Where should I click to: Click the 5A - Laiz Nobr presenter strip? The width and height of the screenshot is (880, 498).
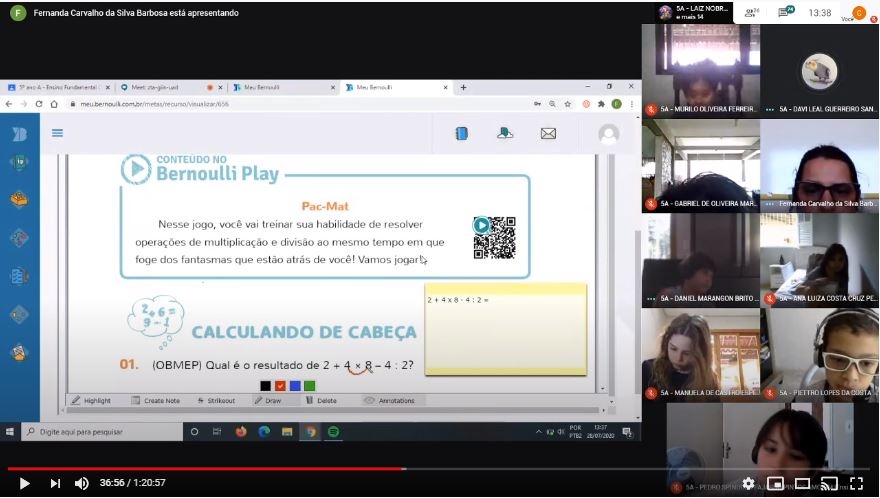click(x=694, y=12)
